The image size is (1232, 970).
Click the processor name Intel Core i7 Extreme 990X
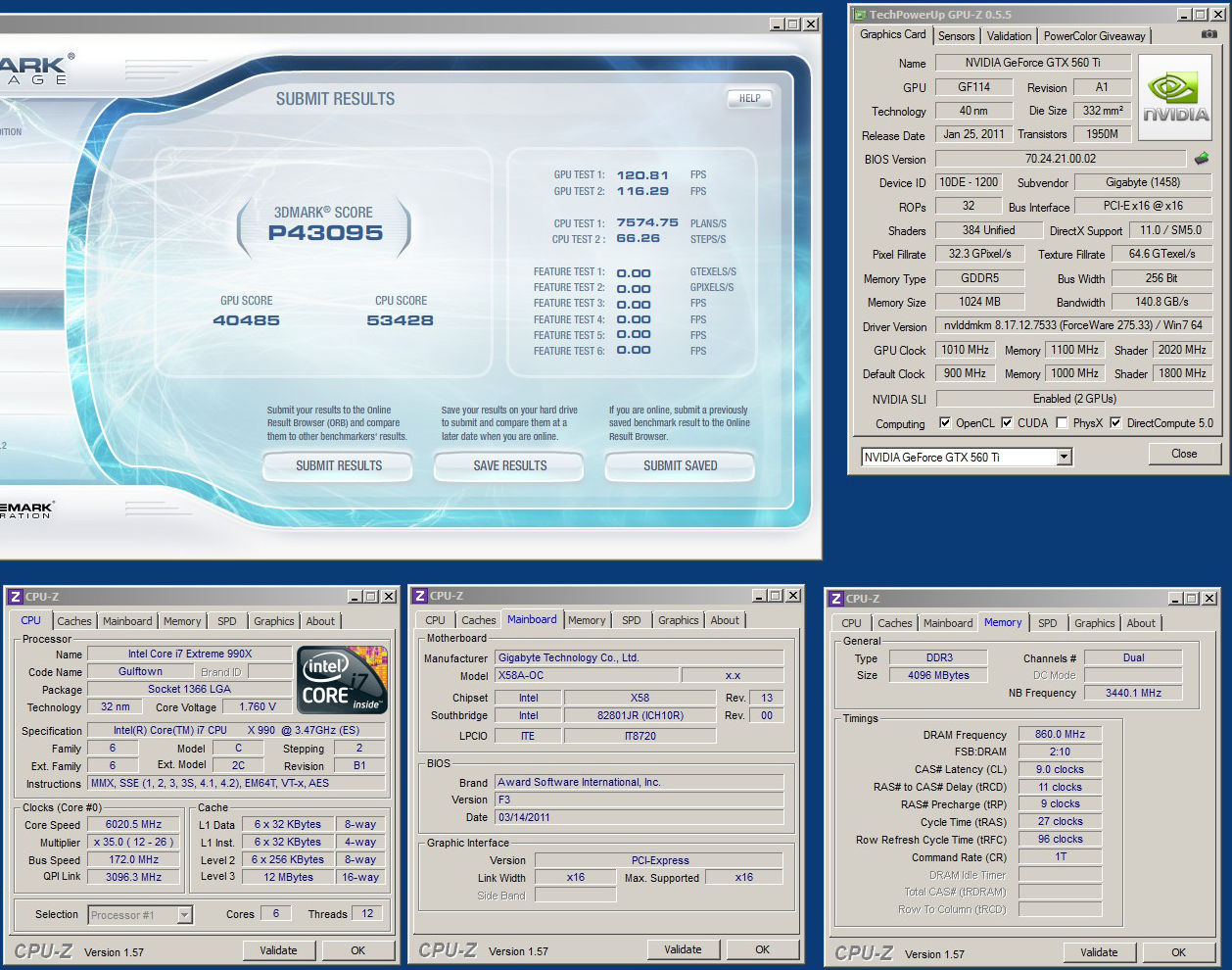[190, 654]
